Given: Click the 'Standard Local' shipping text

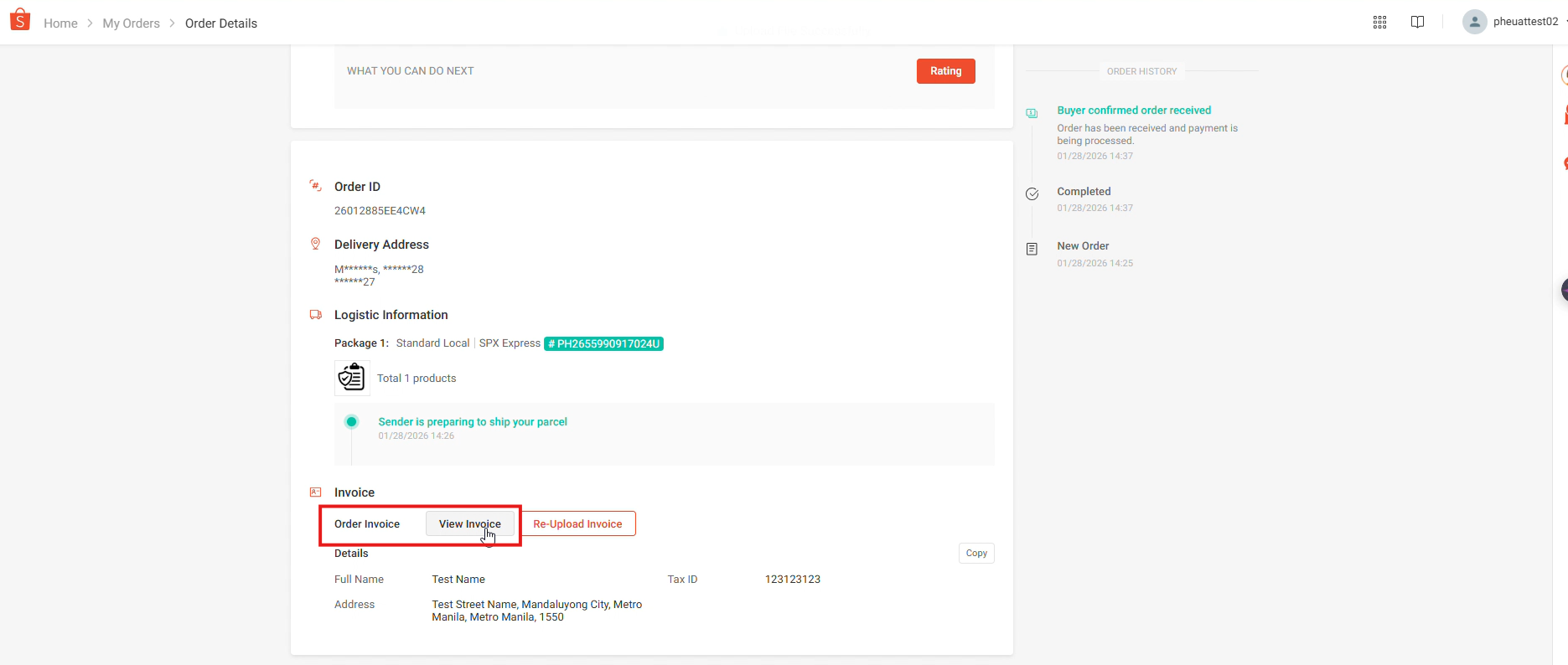Looking at the screenshot, I should point(432,343).
